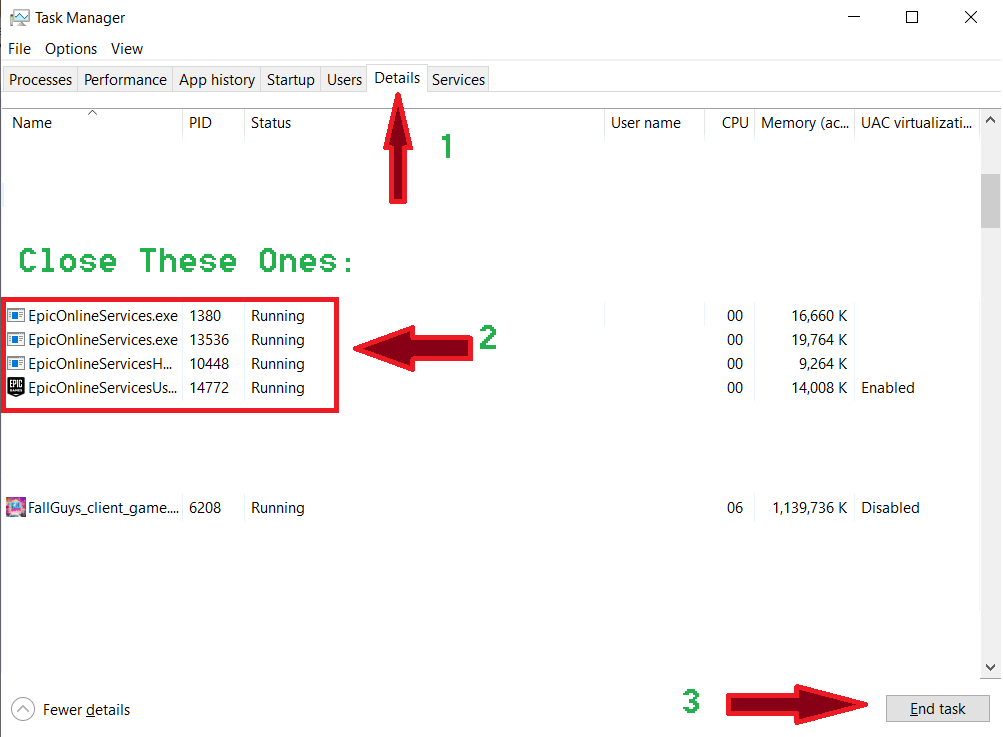Click the icon of EpicOnlineServices.exe PID 13536
Screen dimensions: 1003x737
pos(16,340)
